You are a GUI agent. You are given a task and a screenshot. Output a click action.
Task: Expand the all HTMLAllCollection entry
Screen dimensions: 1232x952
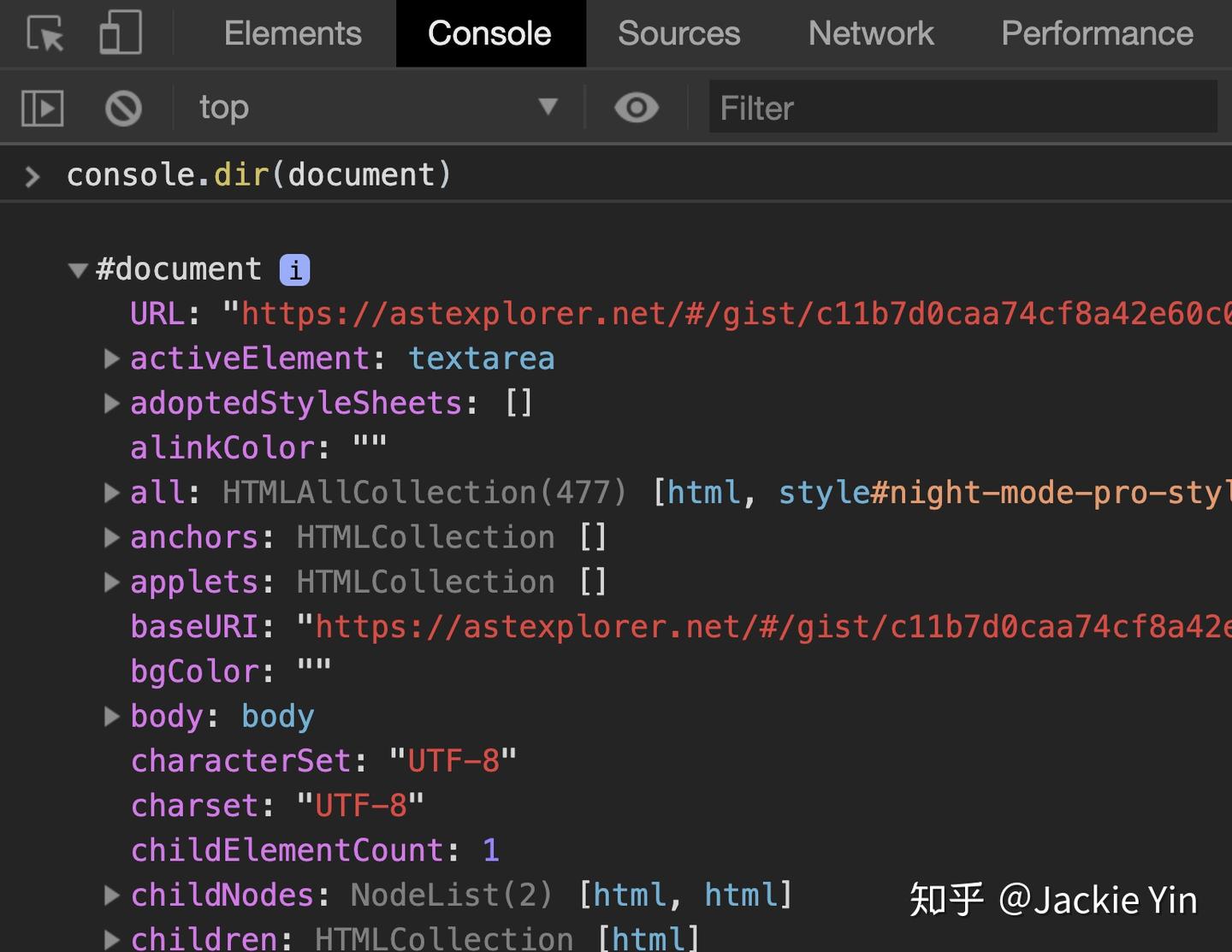(111, 493)
